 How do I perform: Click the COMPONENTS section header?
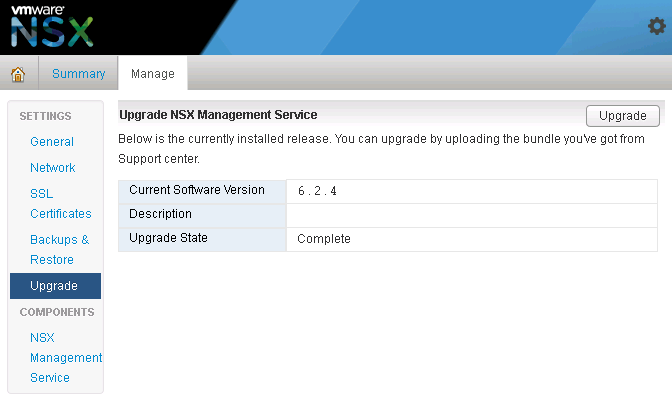[57, 312]
